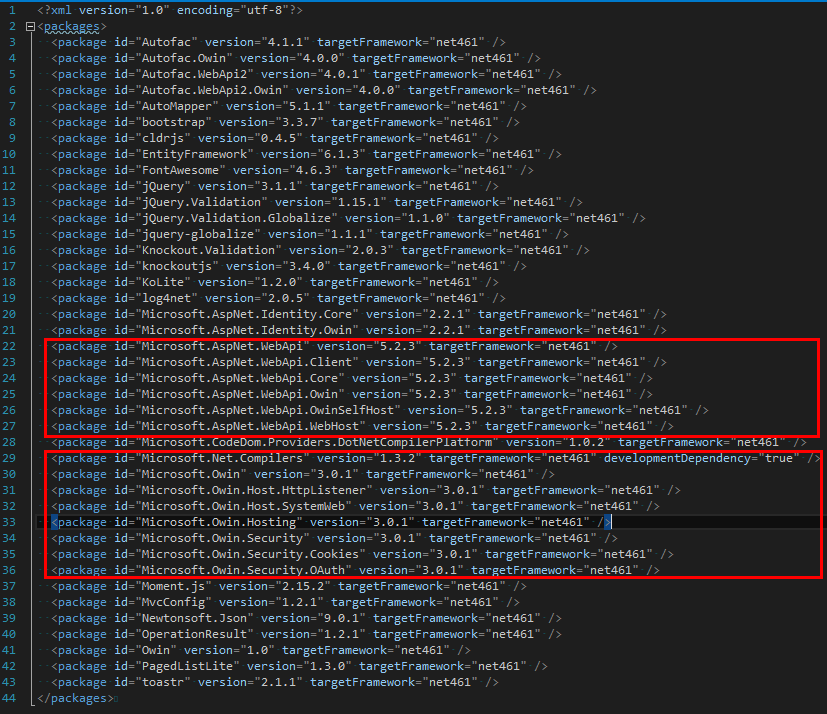Click the "EntityFramework" package id
The width and height of the screenshot is (827, 714).
(x=195, y=154)
